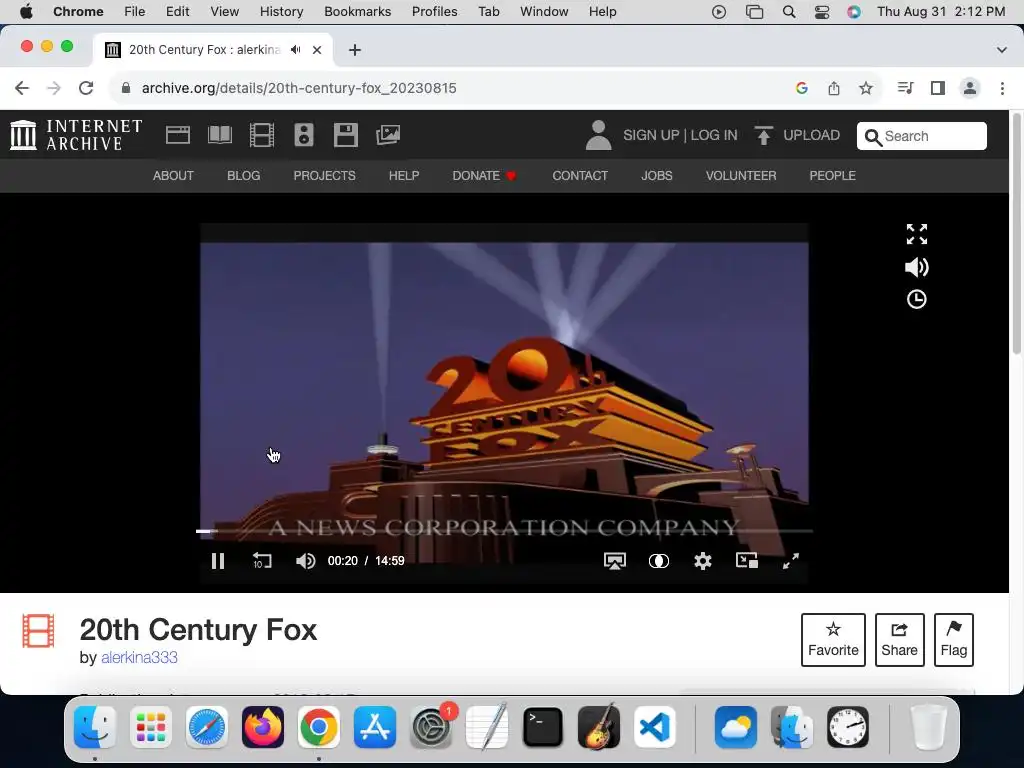Image resolution: width=1024 pixels, height=768 pixels.
Task: Bookmark this page with the star
Action: (x=866, y=88)
